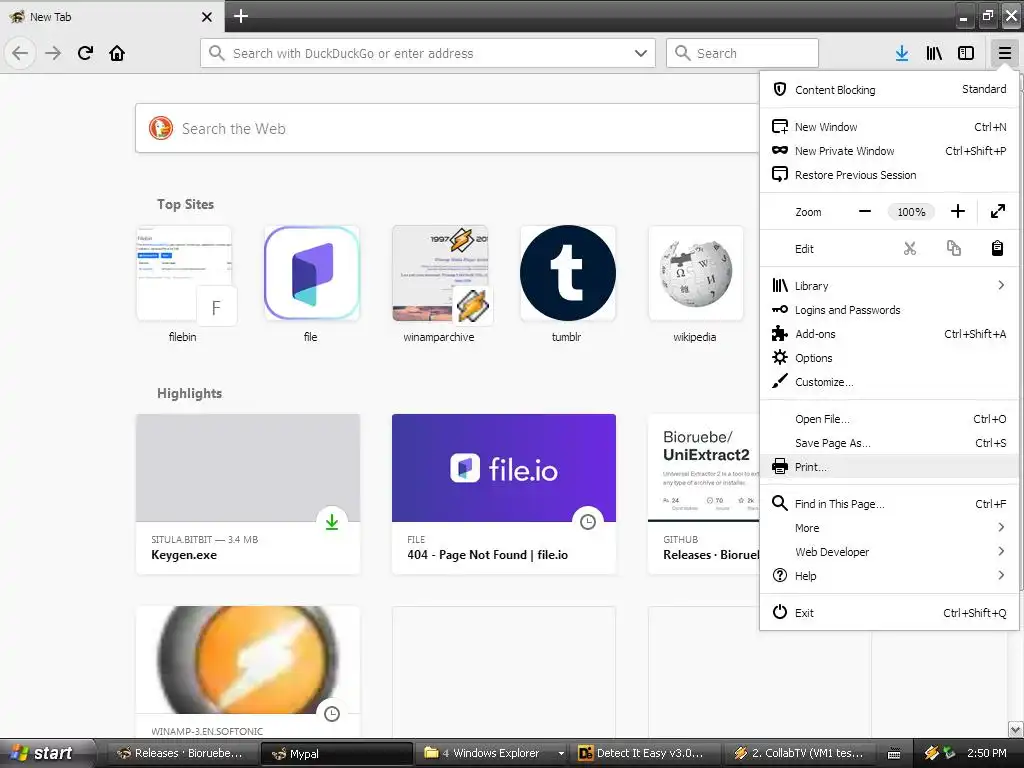1024x768 pixels.
Task: Reset zoom via 100% label
Action: coord(911,212)
